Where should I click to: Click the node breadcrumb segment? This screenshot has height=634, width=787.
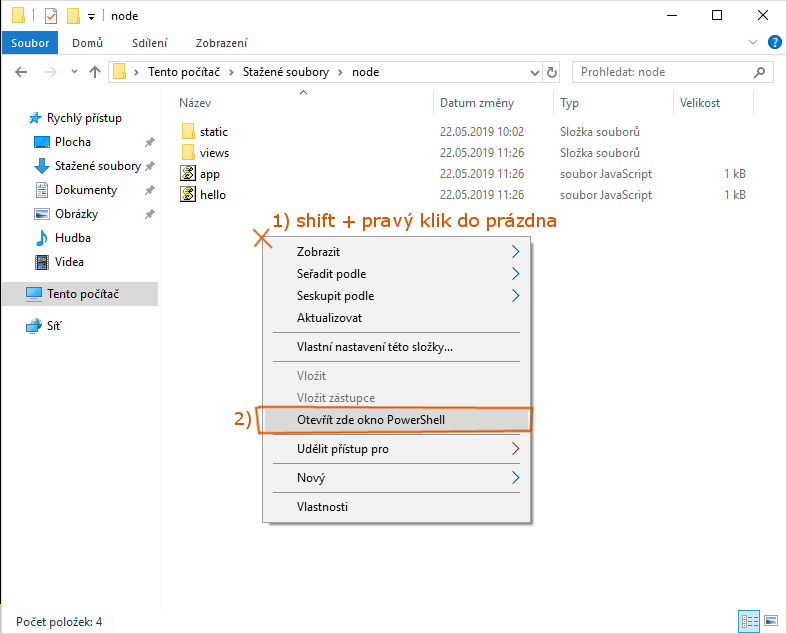click(x=365, y=72)
